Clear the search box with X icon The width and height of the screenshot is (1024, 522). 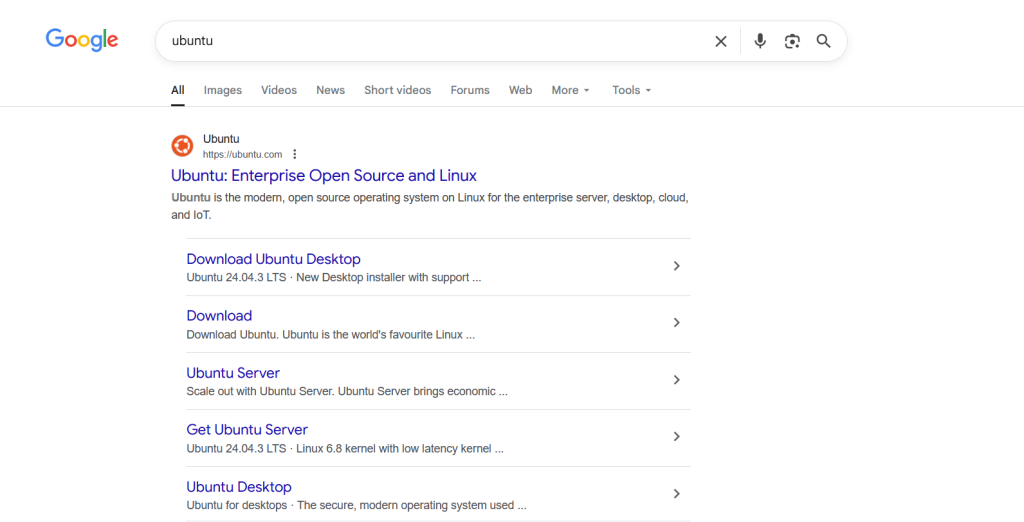click(x=720, y=41)
